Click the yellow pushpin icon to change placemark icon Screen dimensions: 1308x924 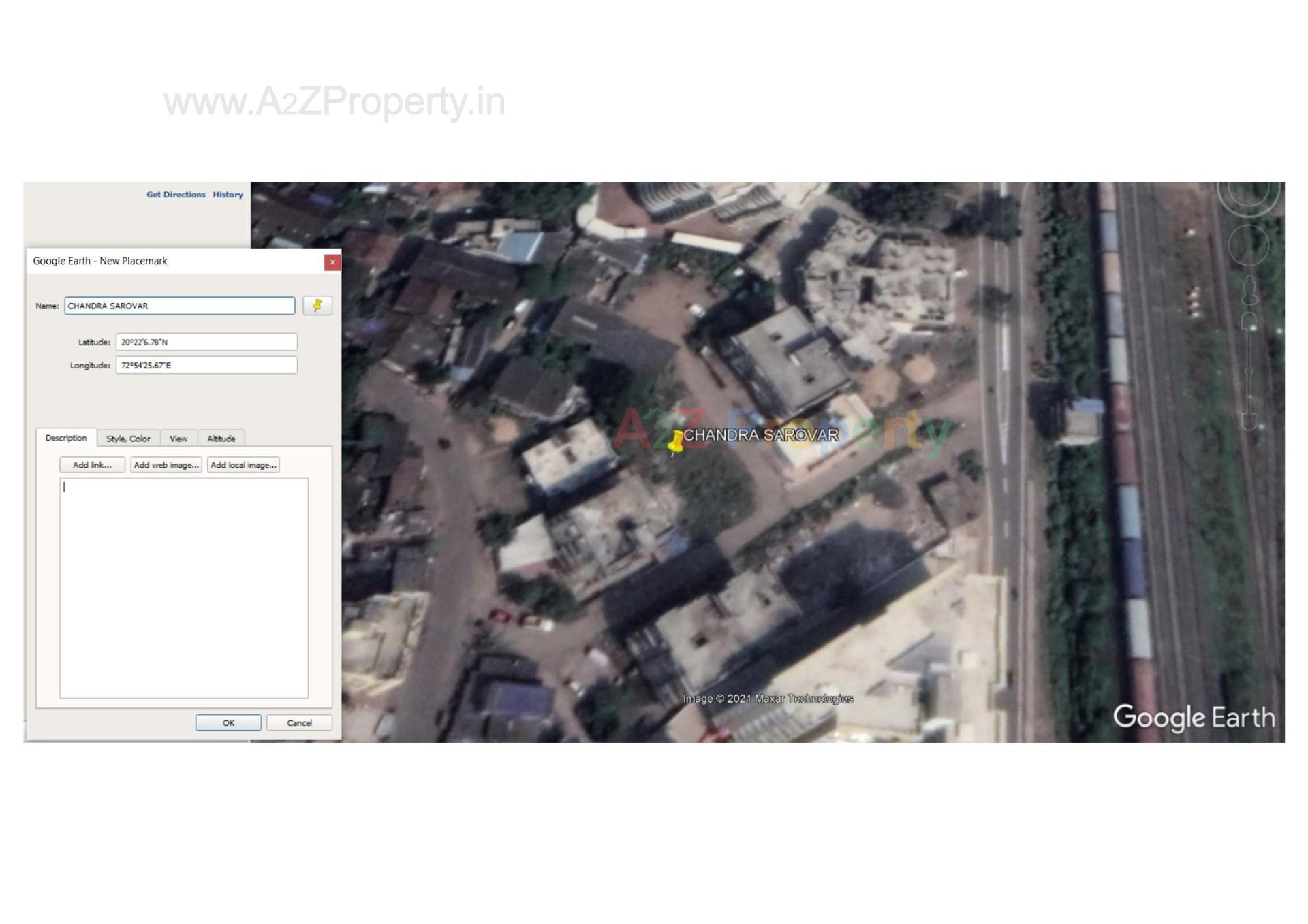click(x=317, y=306)
